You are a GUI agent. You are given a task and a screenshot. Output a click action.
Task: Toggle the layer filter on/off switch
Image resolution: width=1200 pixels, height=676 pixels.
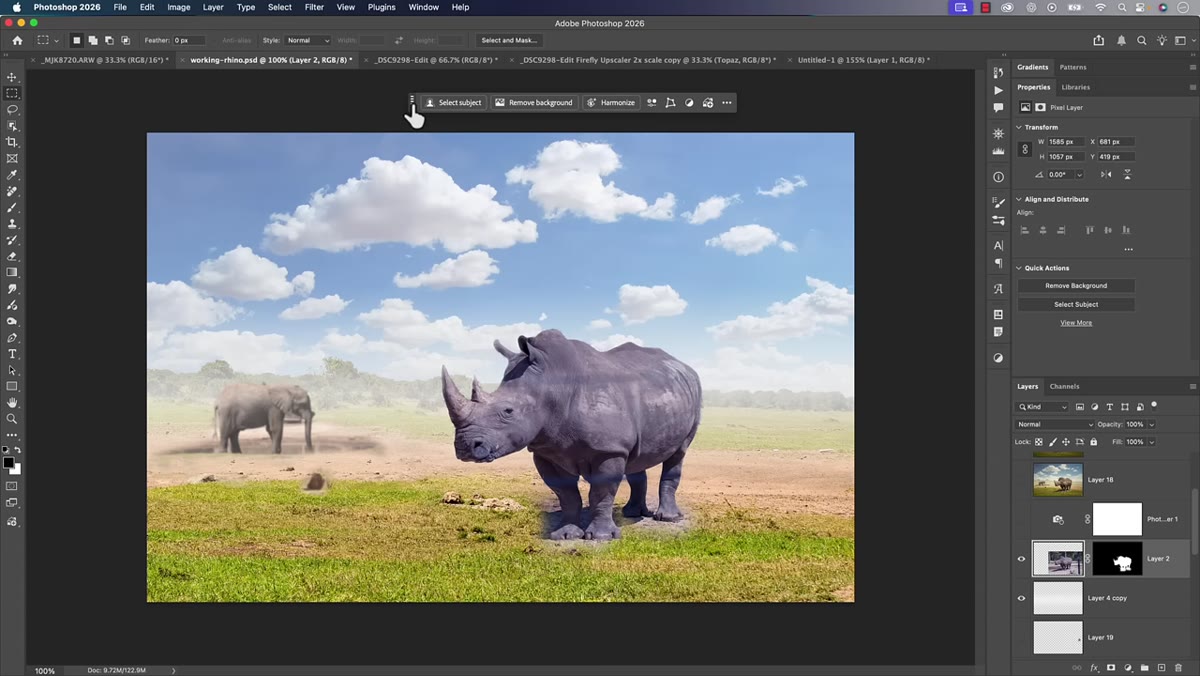click(1153, 405)
